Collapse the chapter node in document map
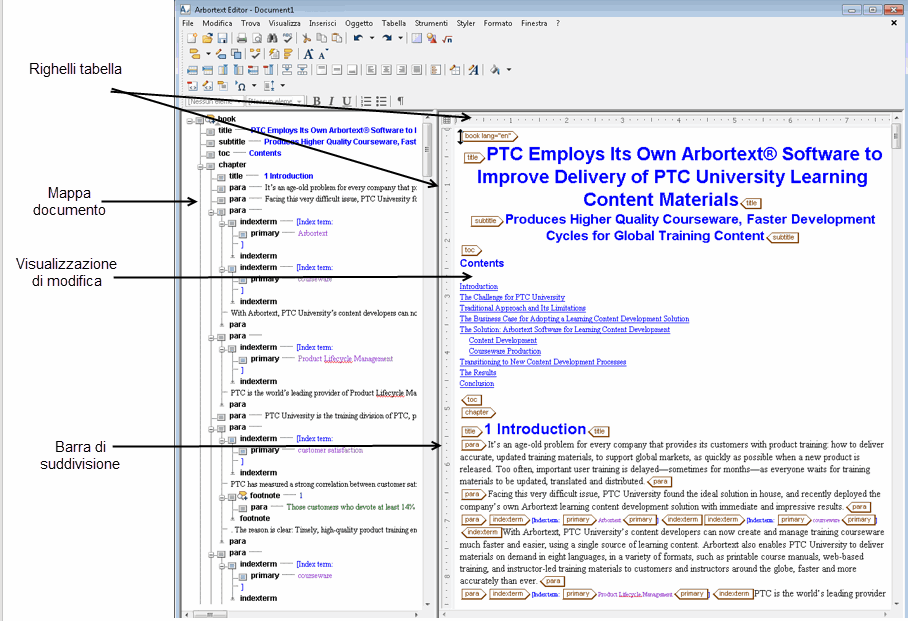 (x=200, y=165)
